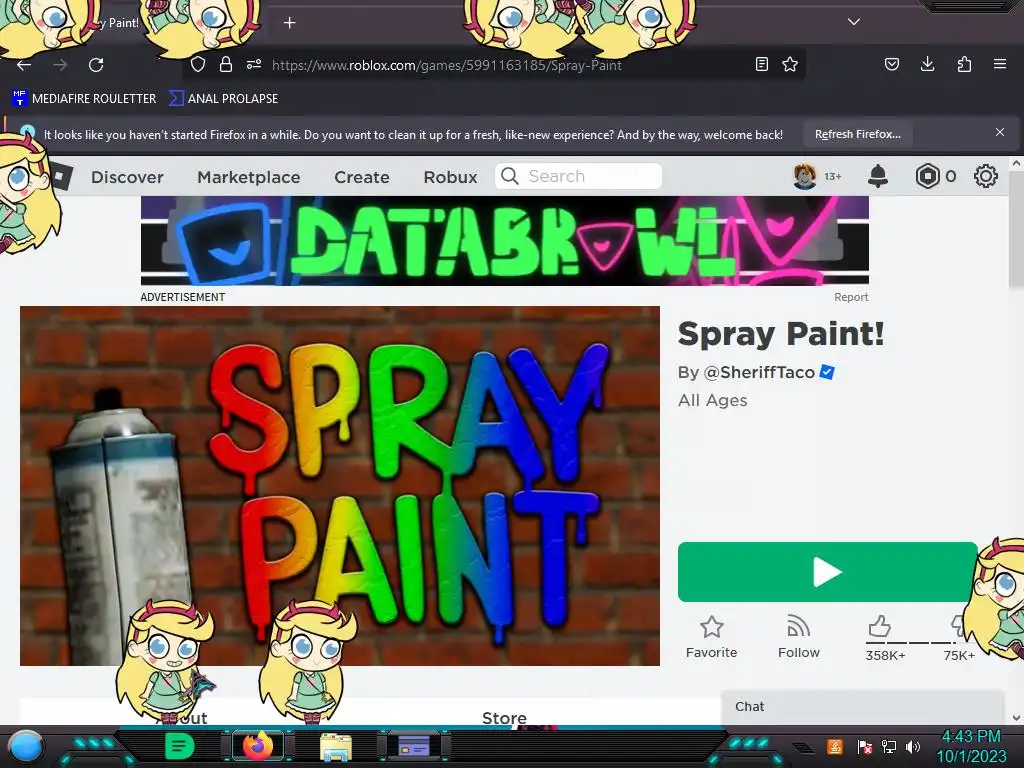This screenshot has height=768, width=1024.
Task: Click the volume speaker tray icon
Action: [912, 746]
